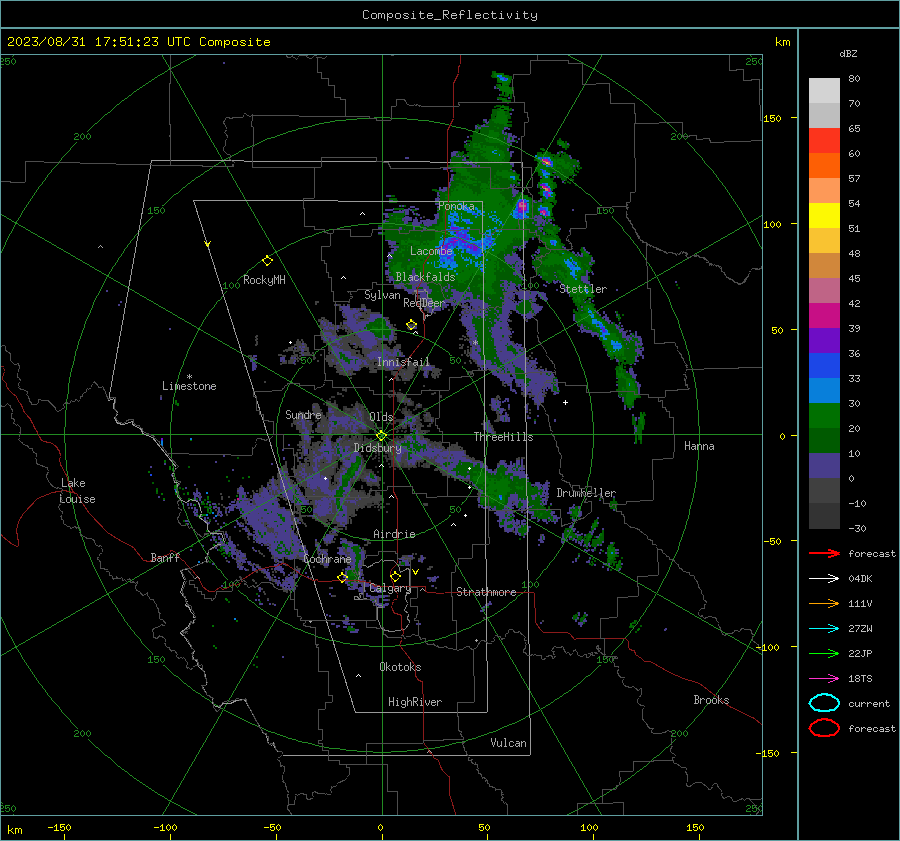Select the slate 10-0 dBZ swatch

824,466
